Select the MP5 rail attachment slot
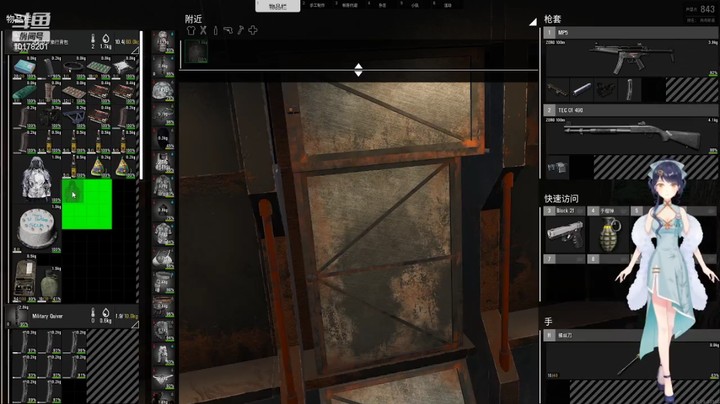720x404 pixels. (x=557, y=90)
